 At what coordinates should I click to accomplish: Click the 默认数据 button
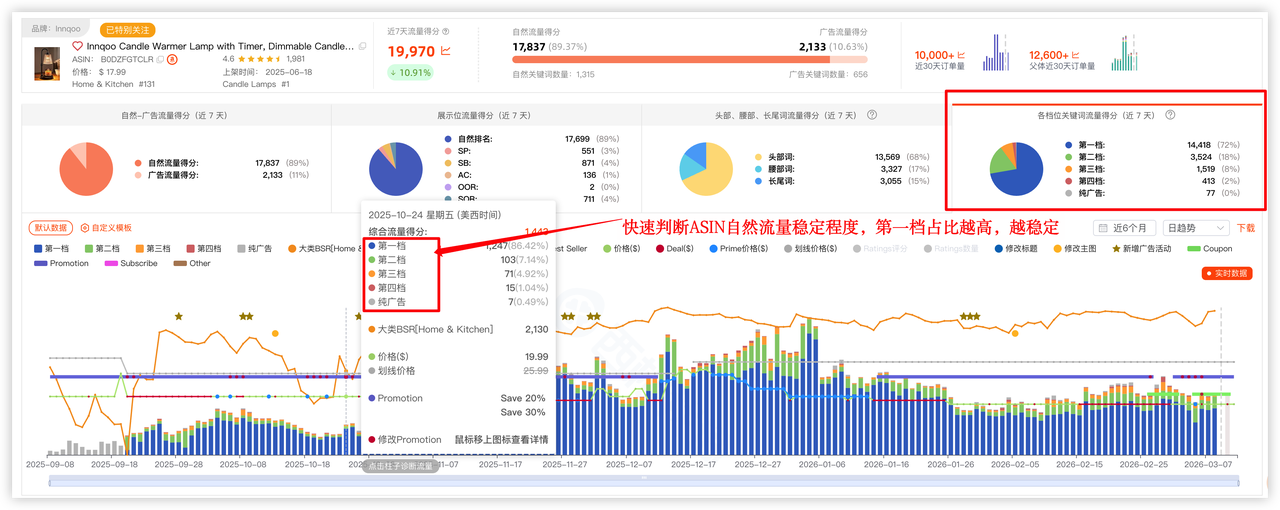tap(51, 228)
